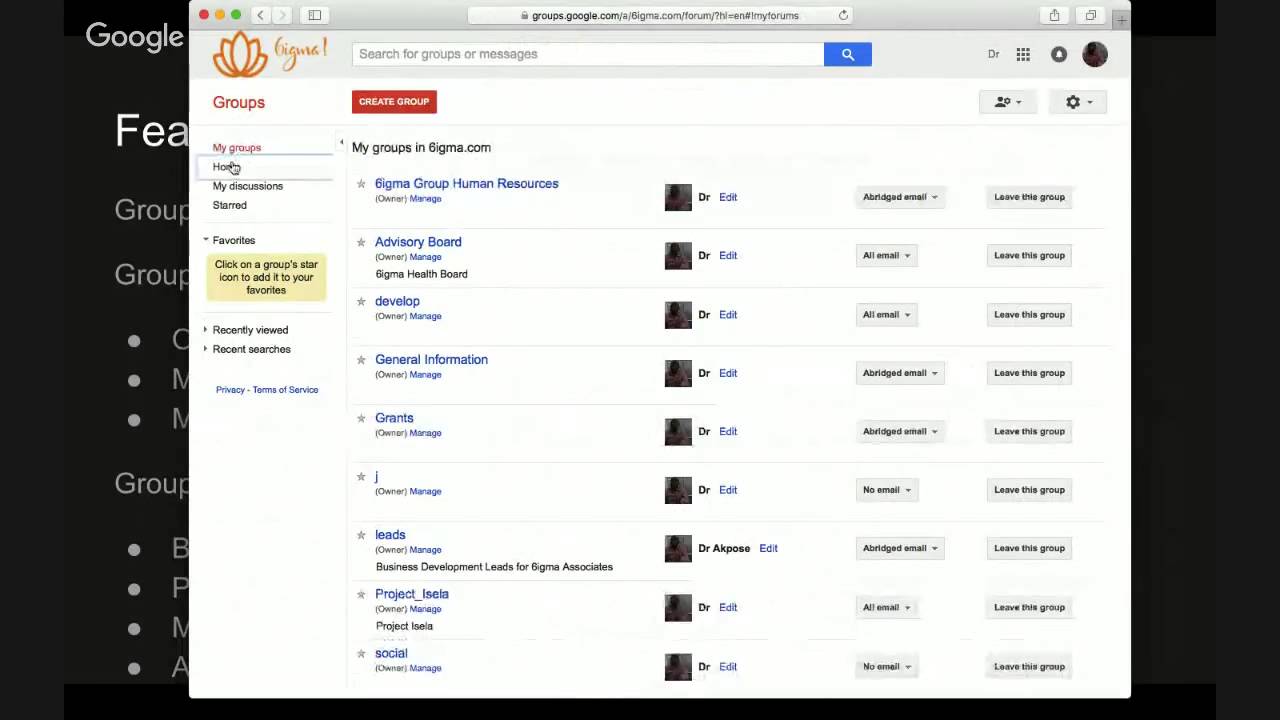Star the Advisory Board group
The image size is (1280, 720).
tap(361, 242)
